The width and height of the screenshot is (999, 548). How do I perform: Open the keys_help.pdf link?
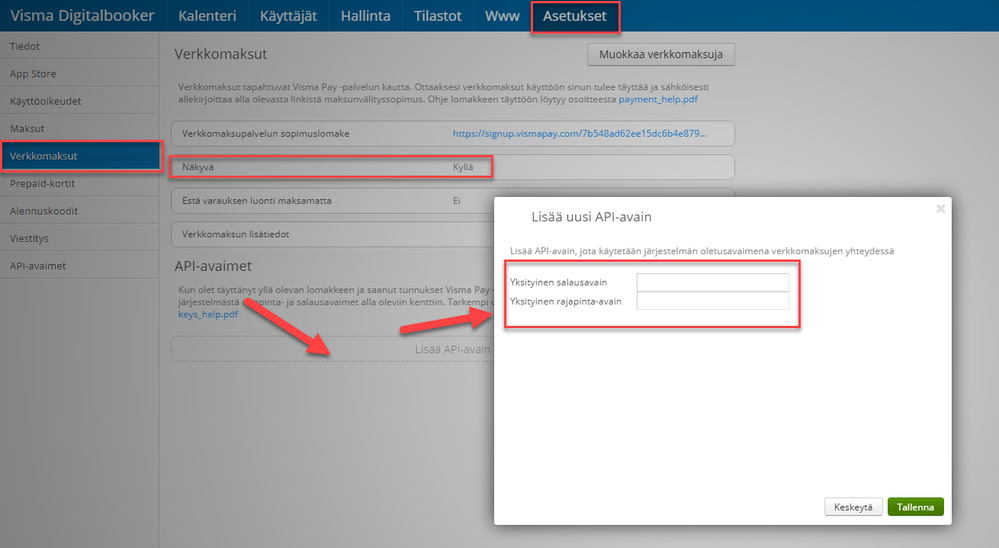pos(208,314)
